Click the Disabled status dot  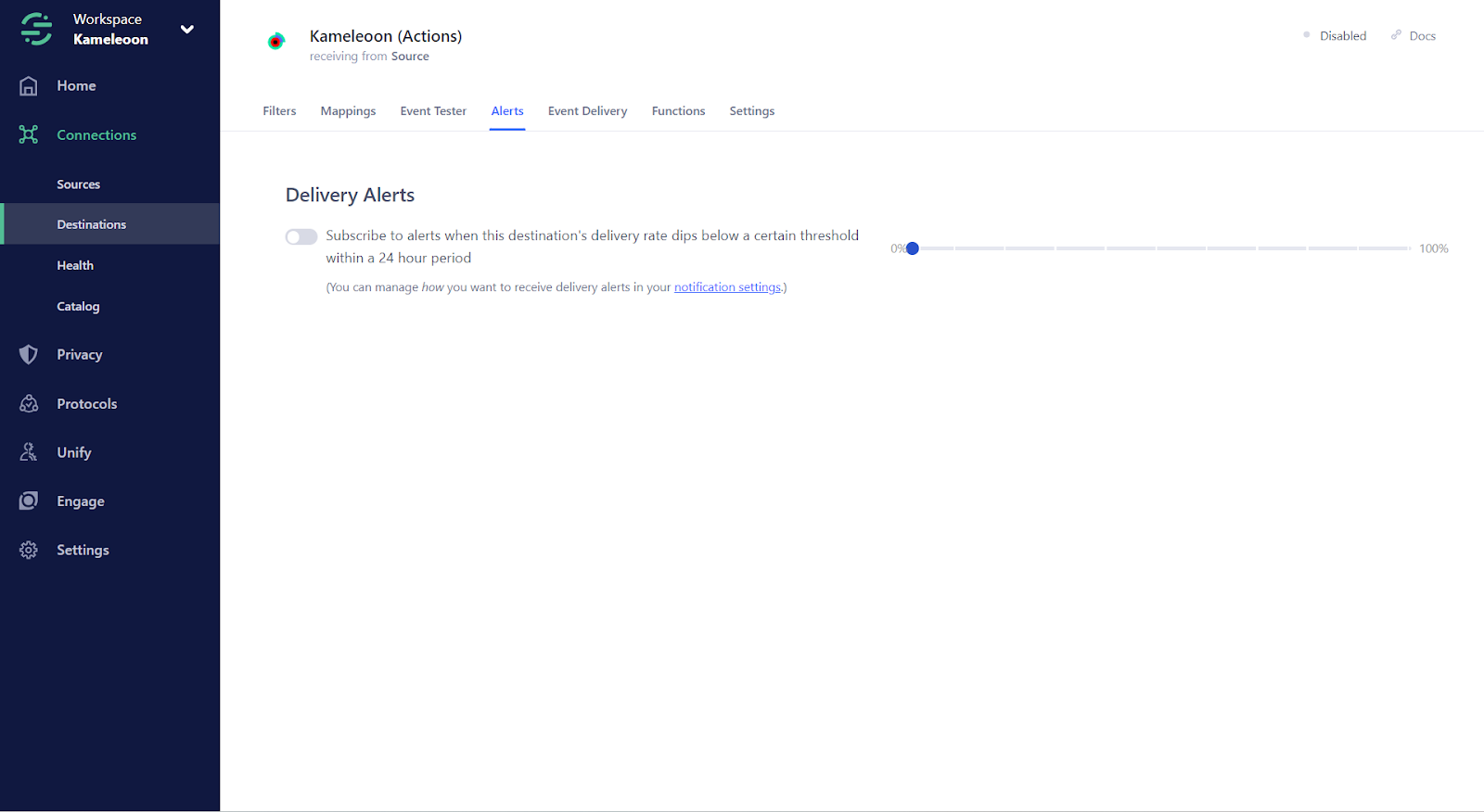1307,35
